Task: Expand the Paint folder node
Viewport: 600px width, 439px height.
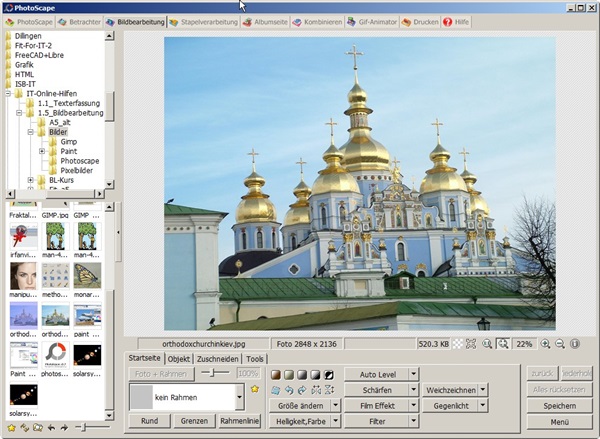Action: (x=42, y=151)
